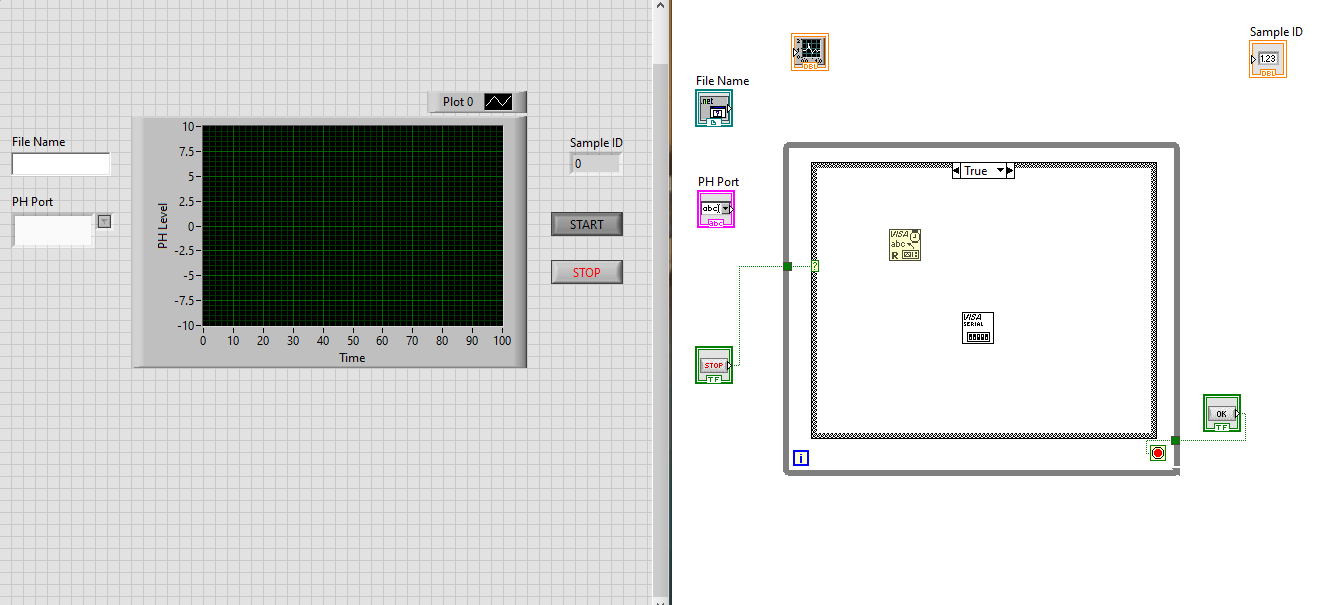Click the loop iteration terminal i
This screenshot has width=1319, height=605.
point(801,459)
